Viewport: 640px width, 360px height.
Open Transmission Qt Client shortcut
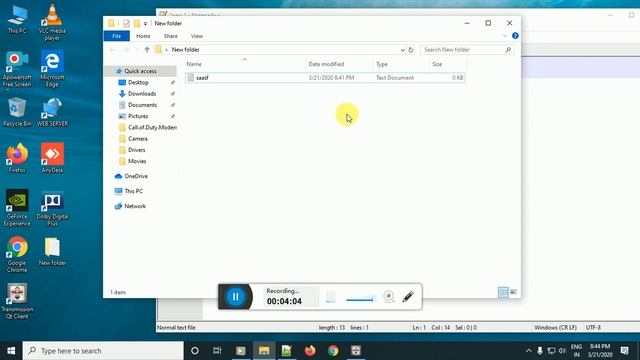click(17, 301)
